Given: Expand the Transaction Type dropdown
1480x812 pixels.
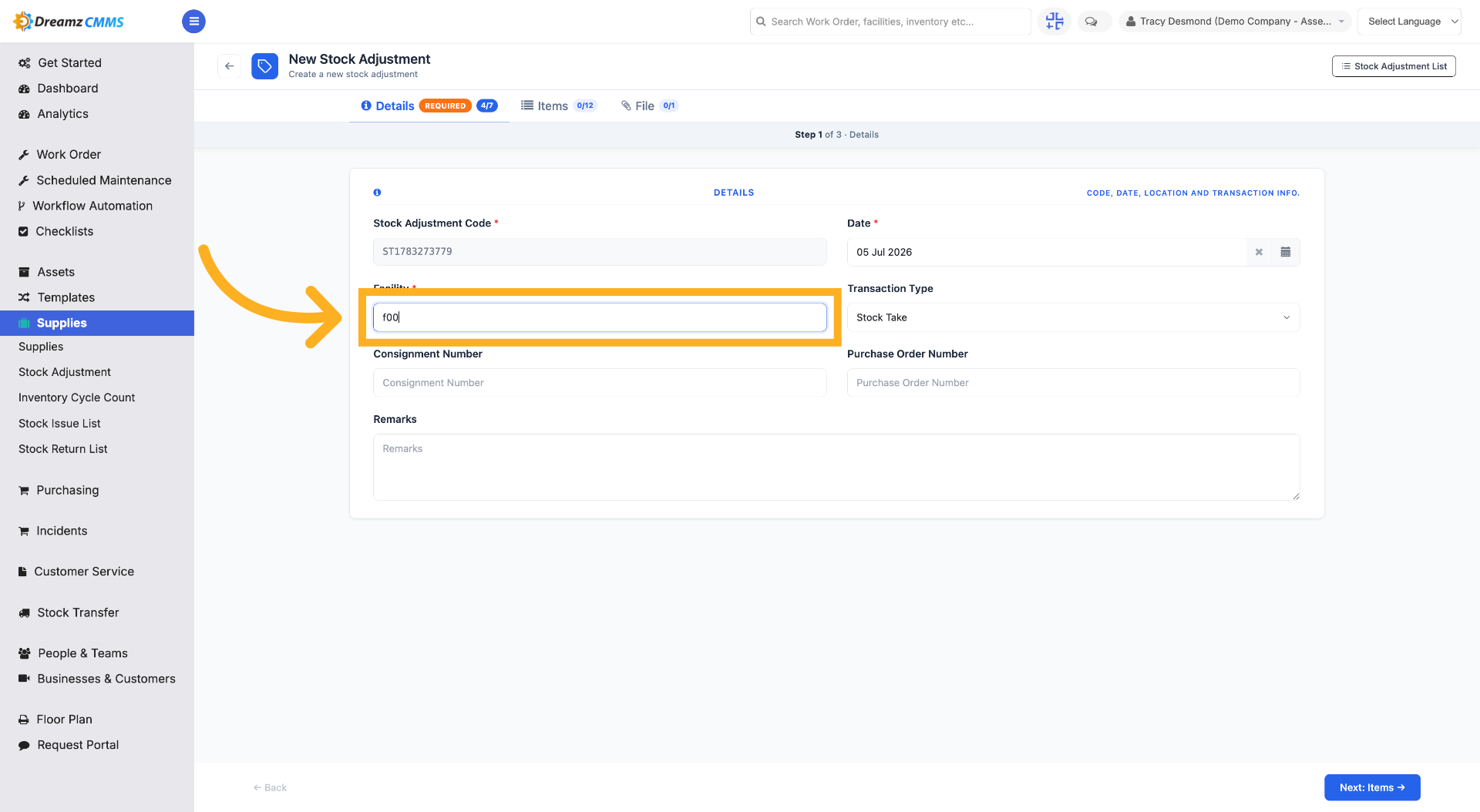Looking at the screenshot, I should [1073, 317].
